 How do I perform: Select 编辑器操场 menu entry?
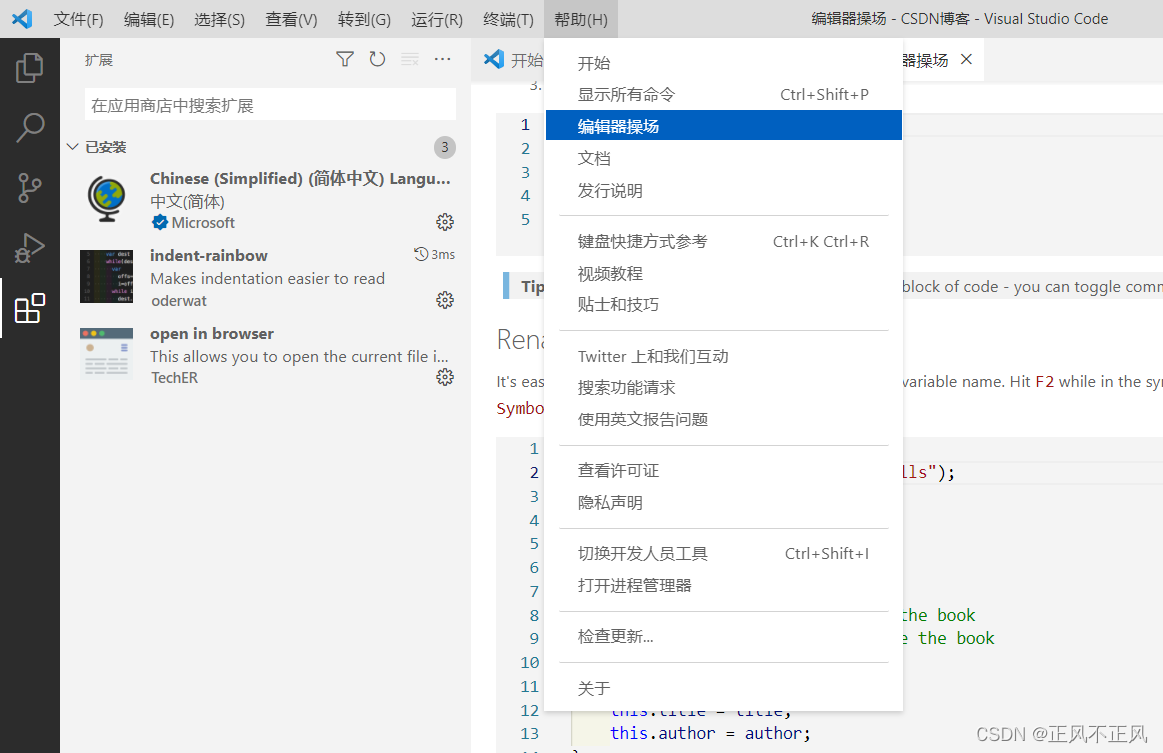tap(724, 126)
